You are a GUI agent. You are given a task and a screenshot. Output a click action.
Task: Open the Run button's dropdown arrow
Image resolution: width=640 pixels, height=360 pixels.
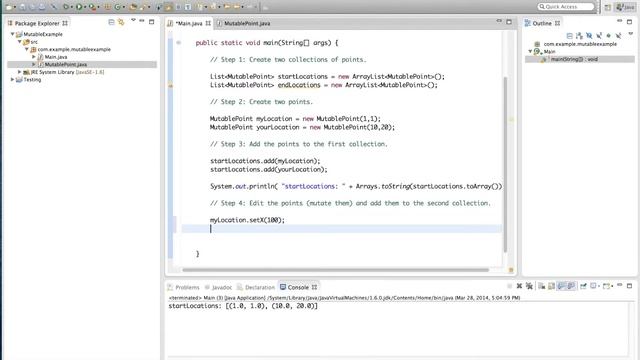click(x=85, y=7)
